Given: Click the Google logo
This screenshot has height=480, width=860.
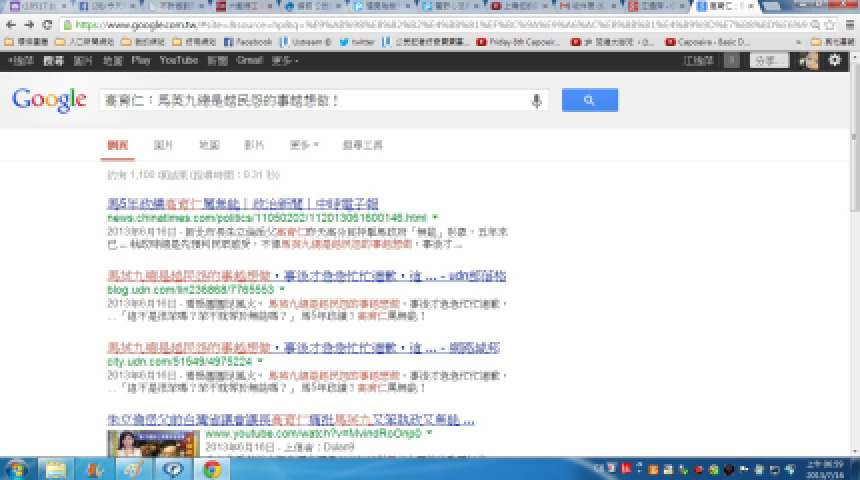Looking at the screenshot, I should coord(49,100).
